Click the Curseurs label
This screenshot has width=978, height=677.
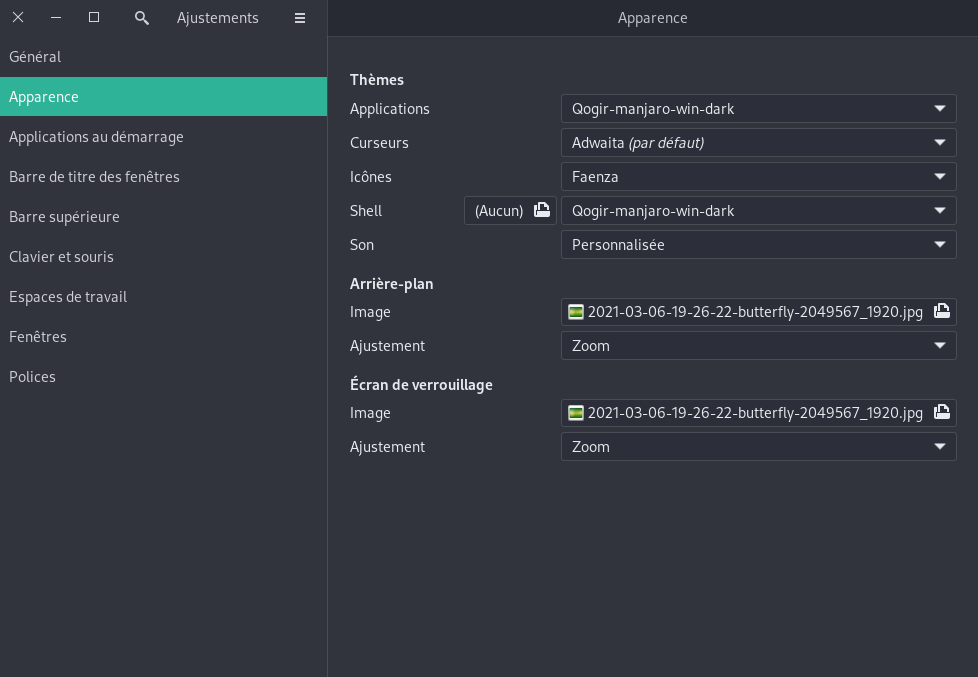(379, 143)
